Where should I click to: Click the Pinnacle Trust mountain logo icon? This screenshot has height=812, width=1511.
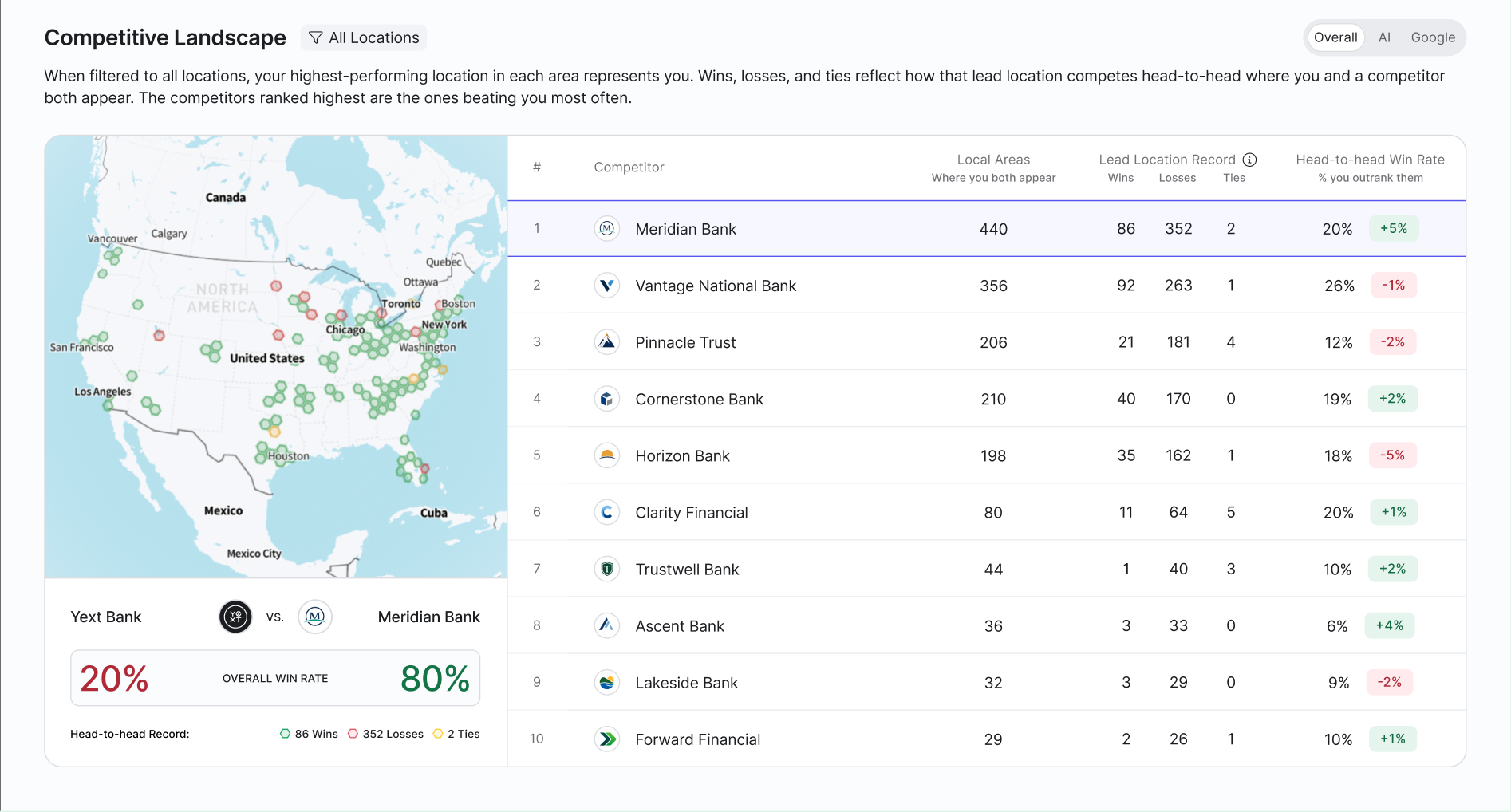pos(607,342)
